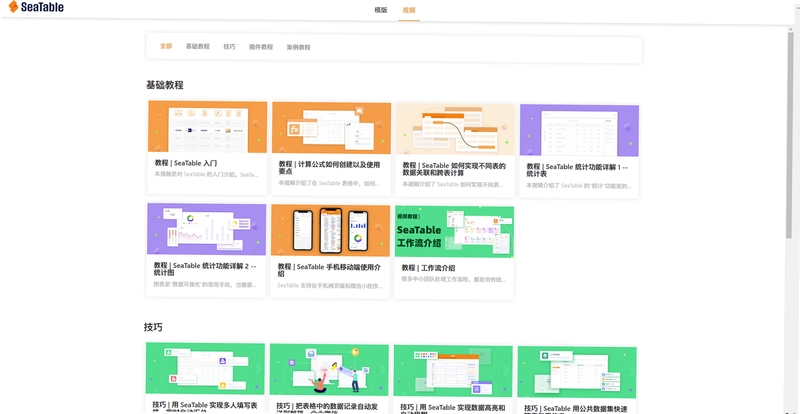Open title 技巧 | 把表格中的数据记录自动发

(329, 407)
